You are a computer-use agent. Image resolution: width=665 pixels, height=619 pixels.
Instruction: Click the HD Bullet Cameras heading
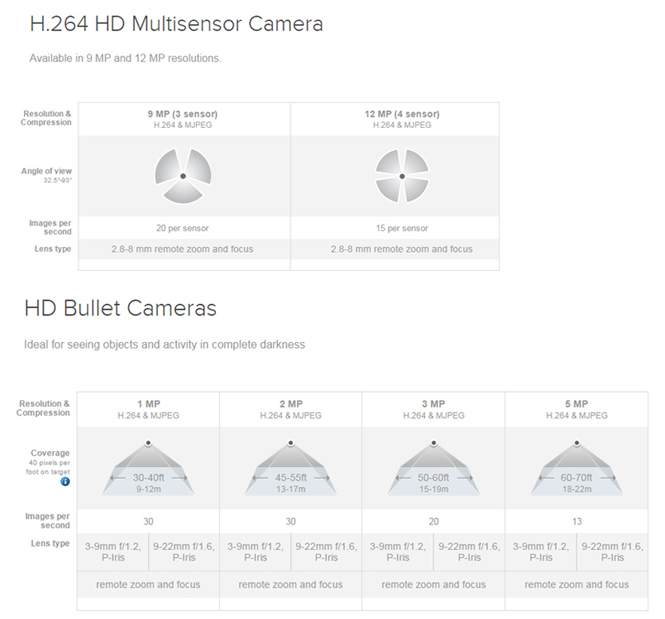(120, 308)
